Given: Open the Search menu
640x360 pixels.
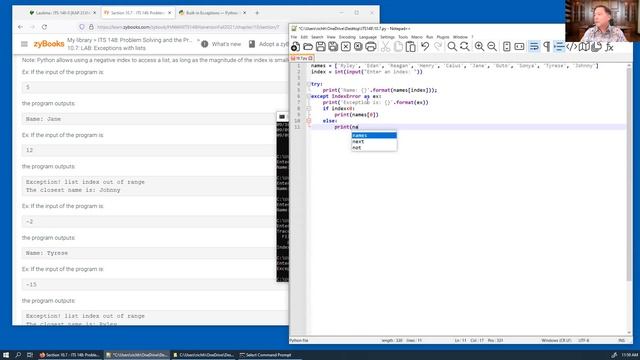Looking at the screenshot, I should (x=317, y=37).
